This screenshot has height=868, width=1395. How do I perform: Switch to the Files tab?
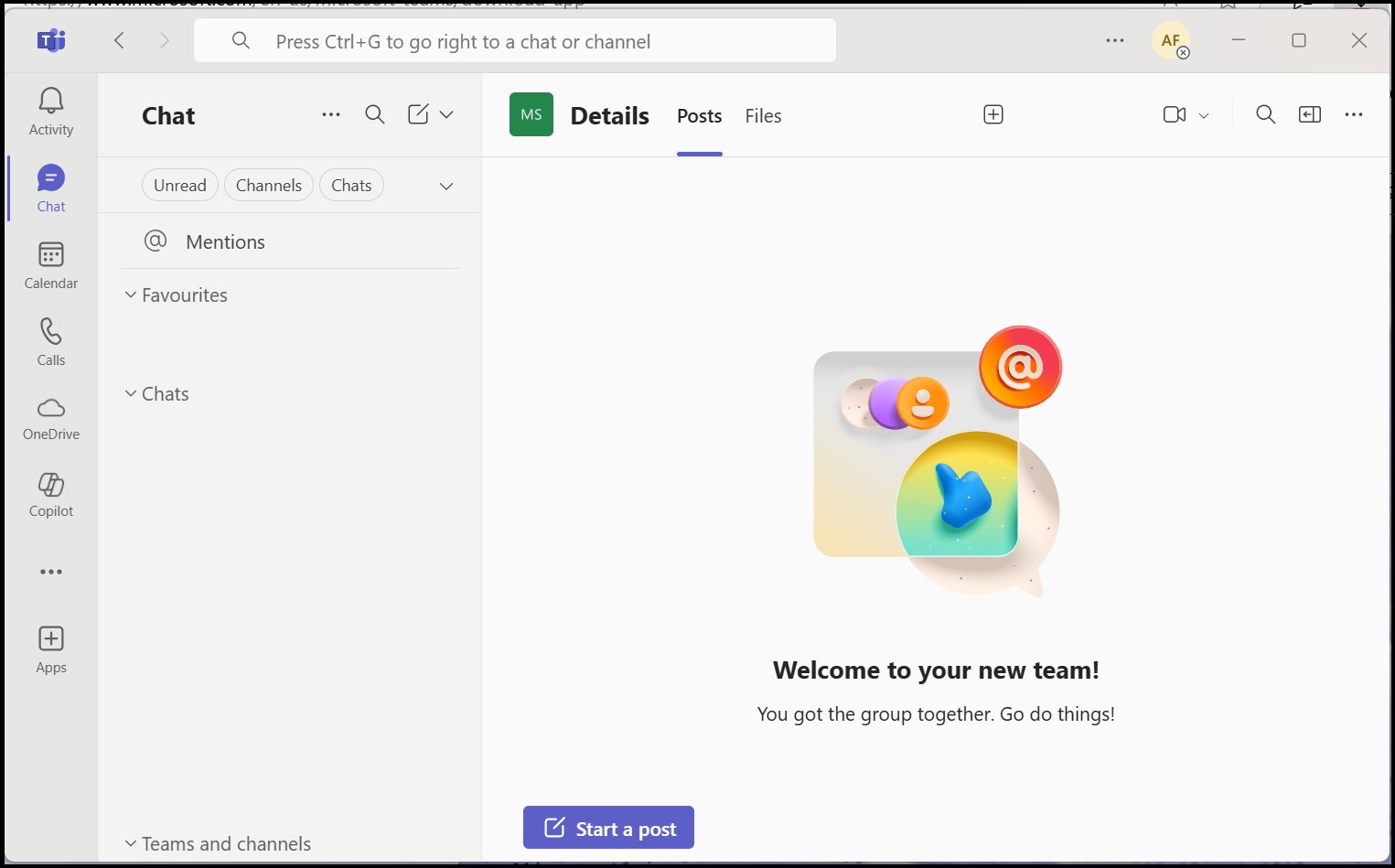pyautogui.click(x=763, y=116)
